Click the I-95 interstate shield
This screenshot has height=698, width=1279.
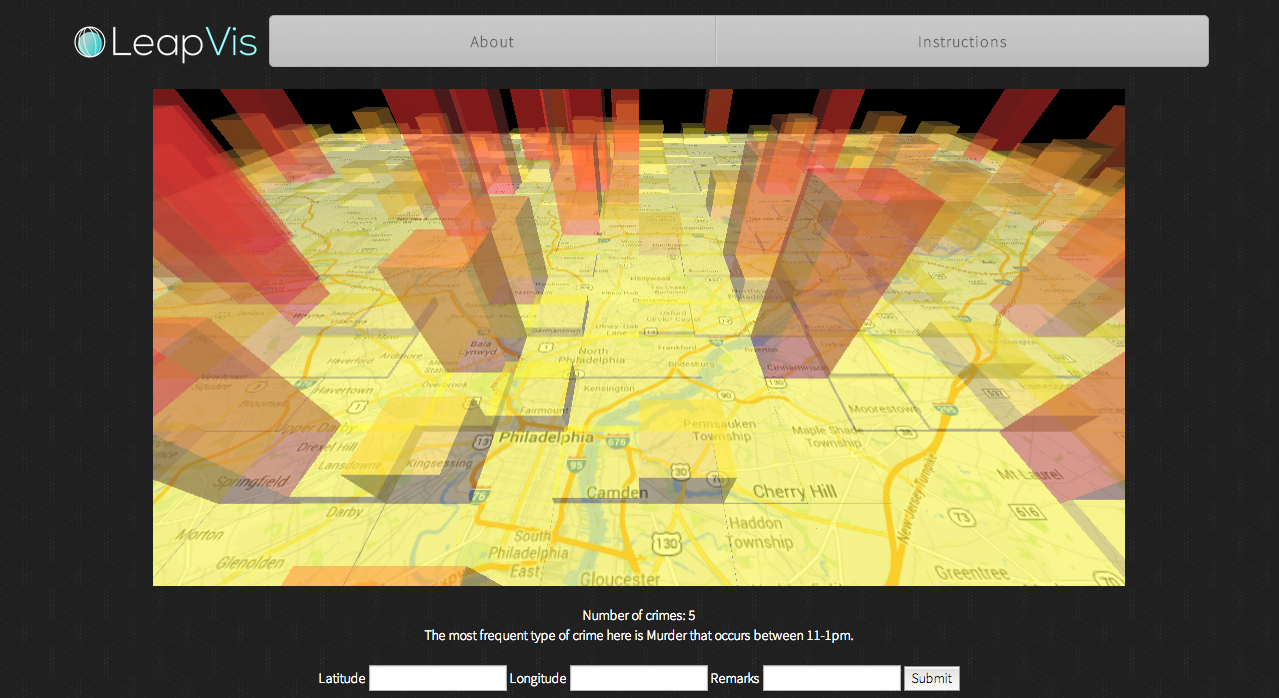point(576,465)
